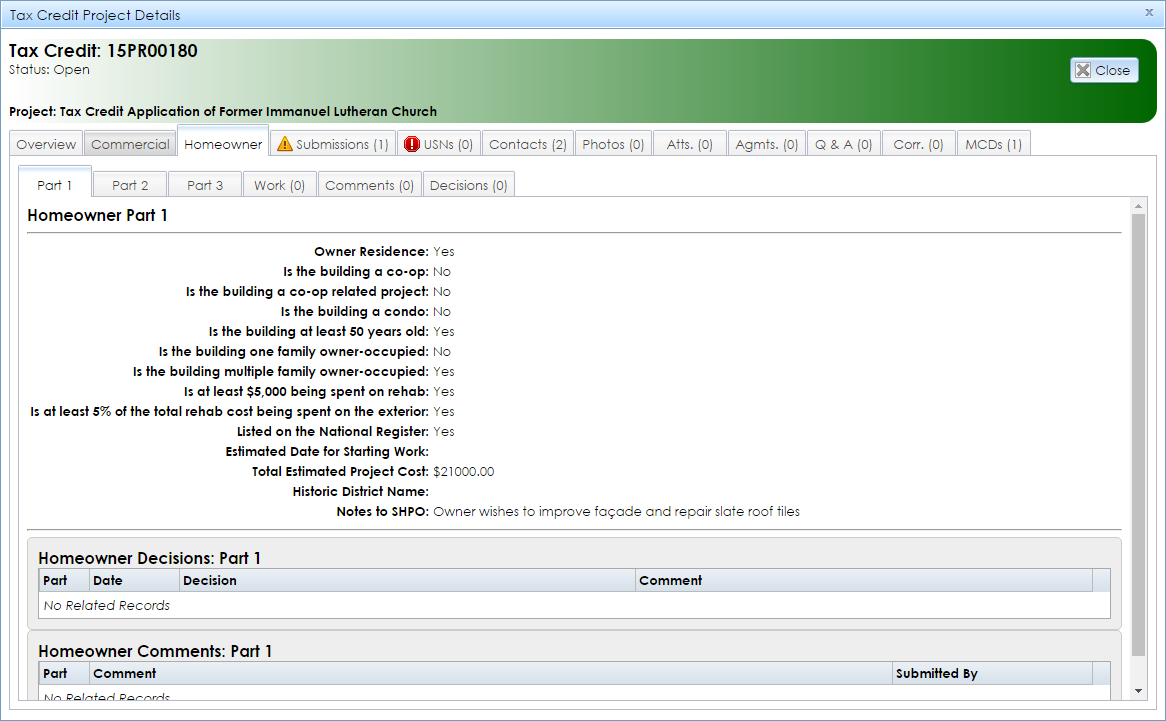Image resolution: width=1166 pixels, height=721 pixels.
Task: Click the Notes to SHPO text about slate roof
Action: pos(616,511)
